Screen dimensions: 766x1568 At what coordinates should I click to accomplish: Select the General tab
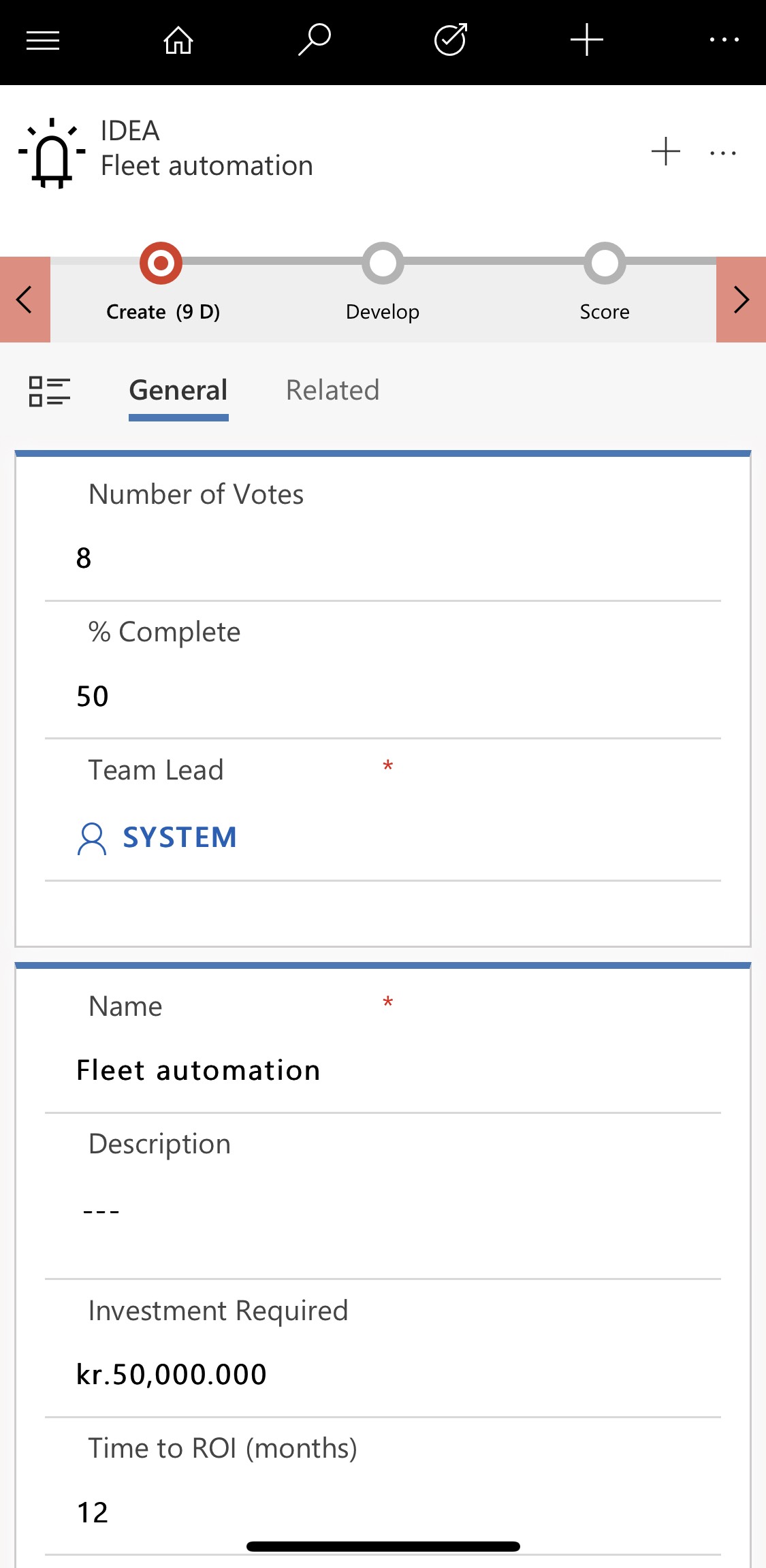tap(178, 391)
